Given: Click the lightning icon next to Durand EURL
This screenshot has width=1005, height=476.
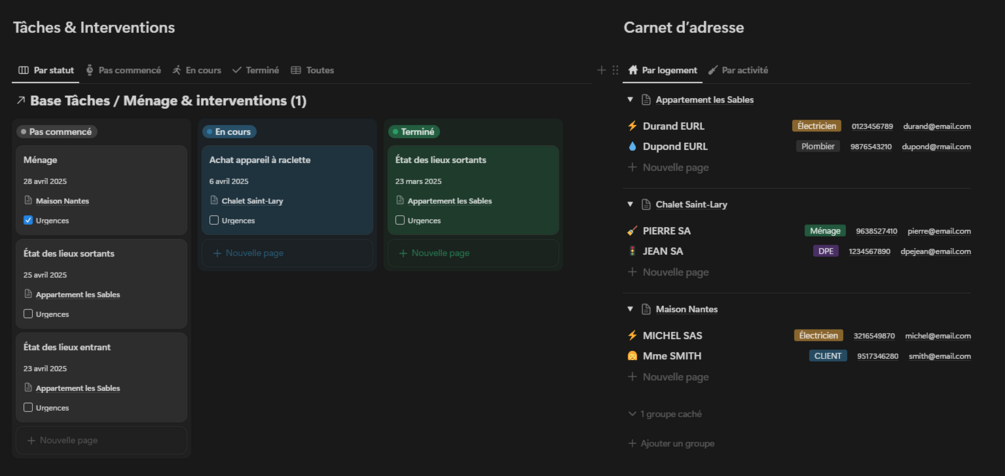Looking at the screenshot, I should point(632,126).
